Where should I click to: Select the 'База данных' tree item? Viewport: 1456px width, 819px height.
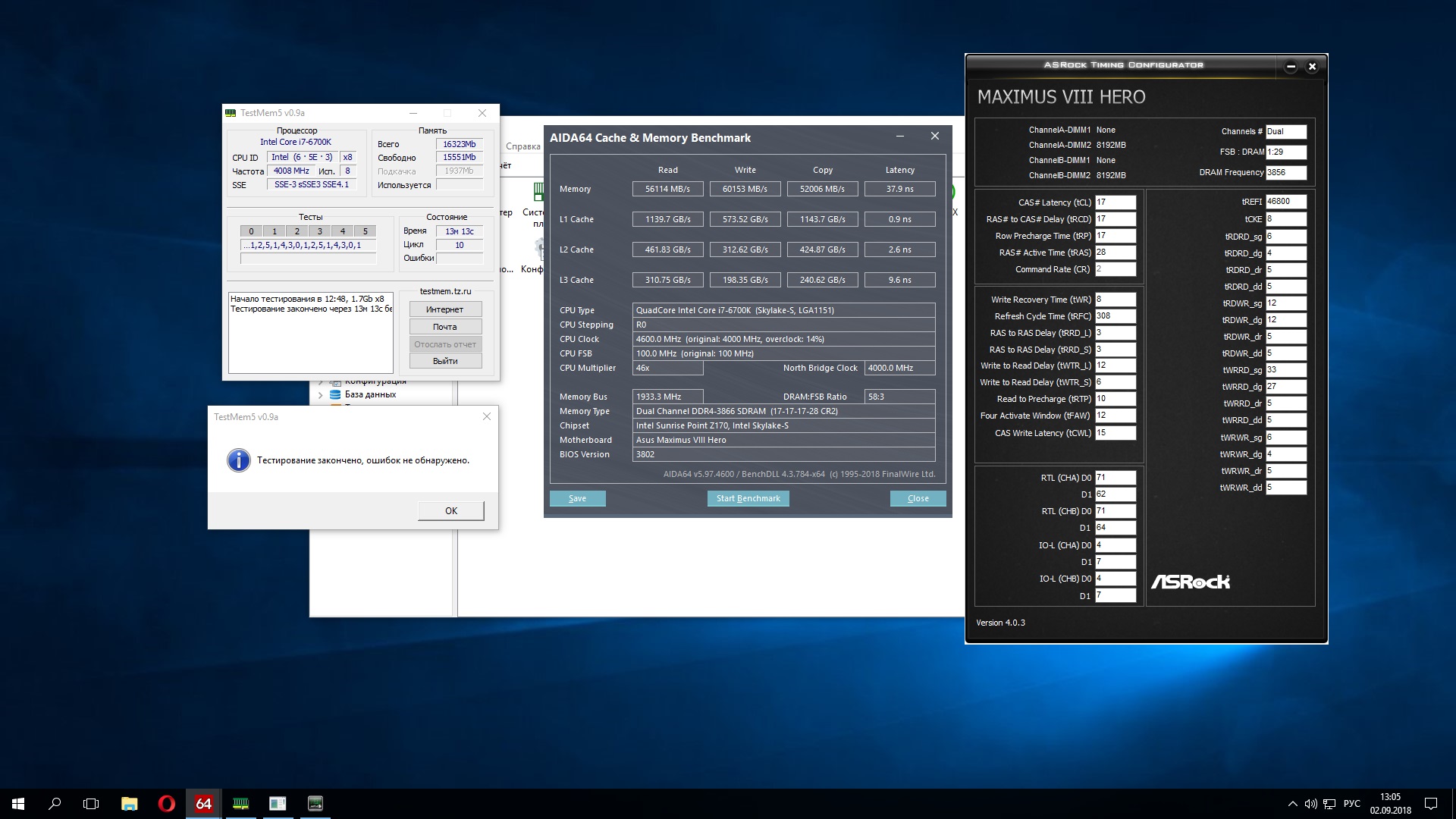[x=370, y=394]
